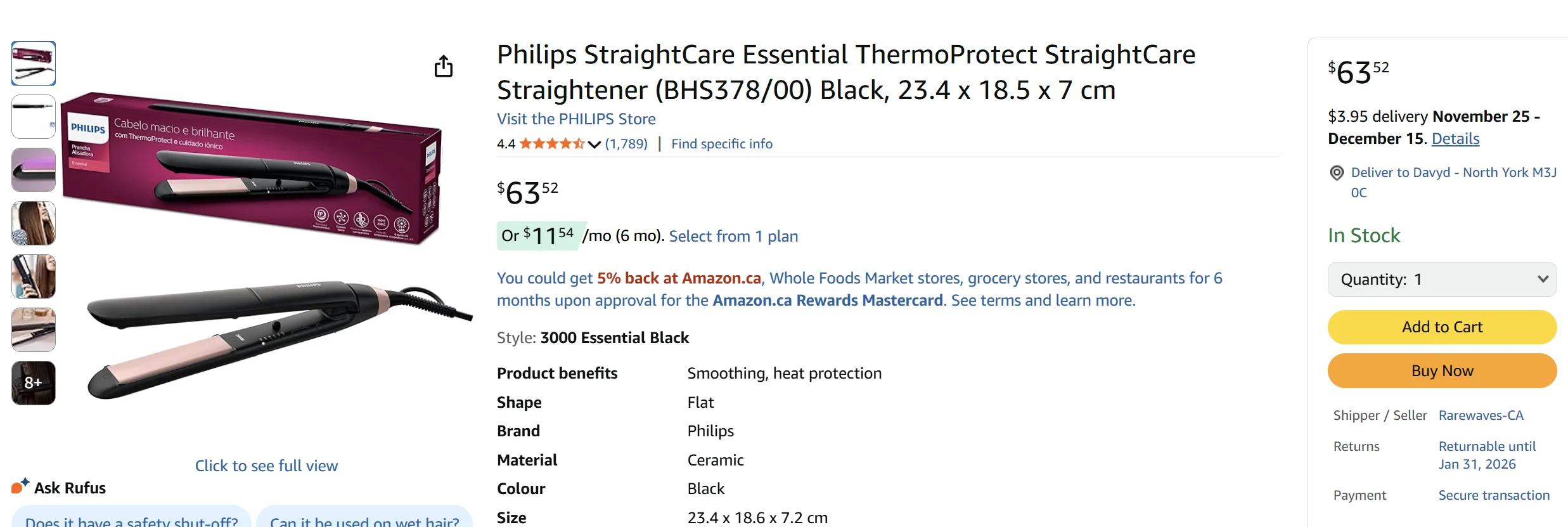Click Select from 1 plan
The width and height of the screenshot is (1568, 527).
[733, 235]
